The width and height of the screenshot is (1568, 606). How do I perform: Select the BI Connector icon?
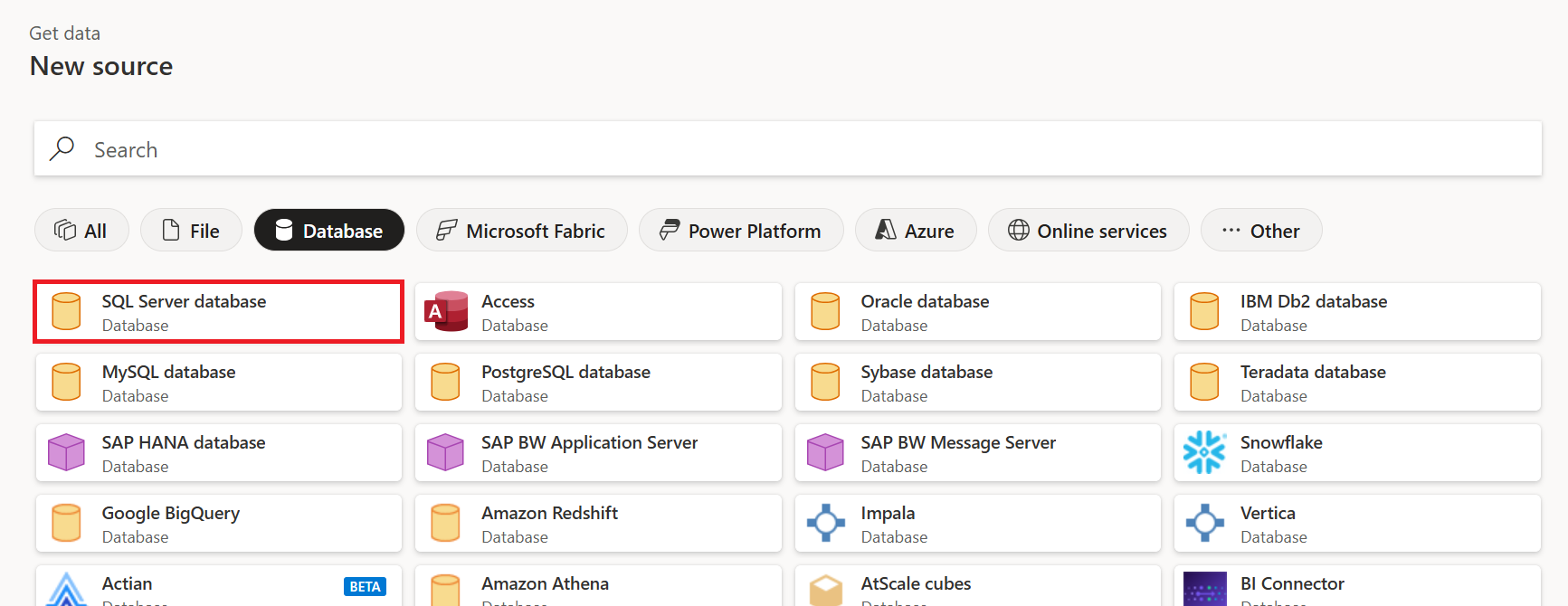[x=1204, y=590]
